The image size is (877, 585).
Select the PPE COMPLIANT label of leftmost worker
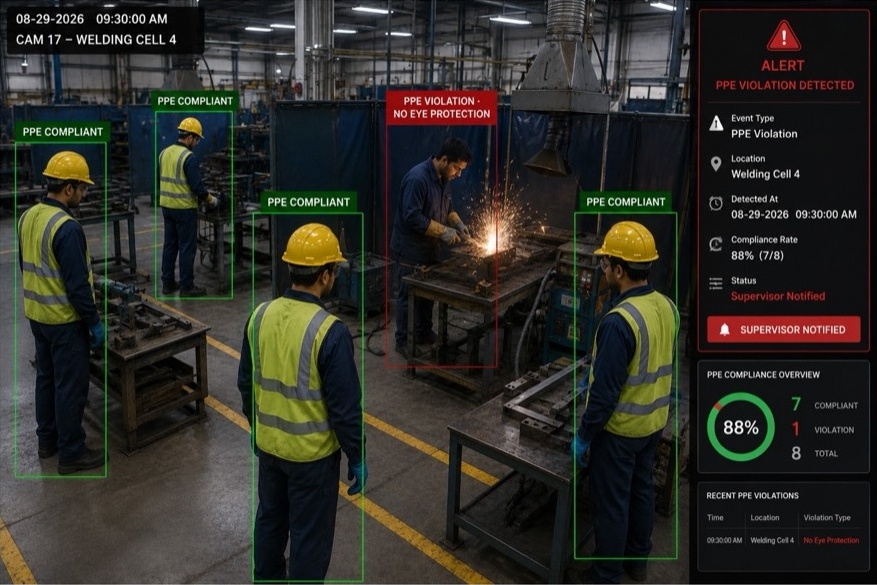pos(63,132)
